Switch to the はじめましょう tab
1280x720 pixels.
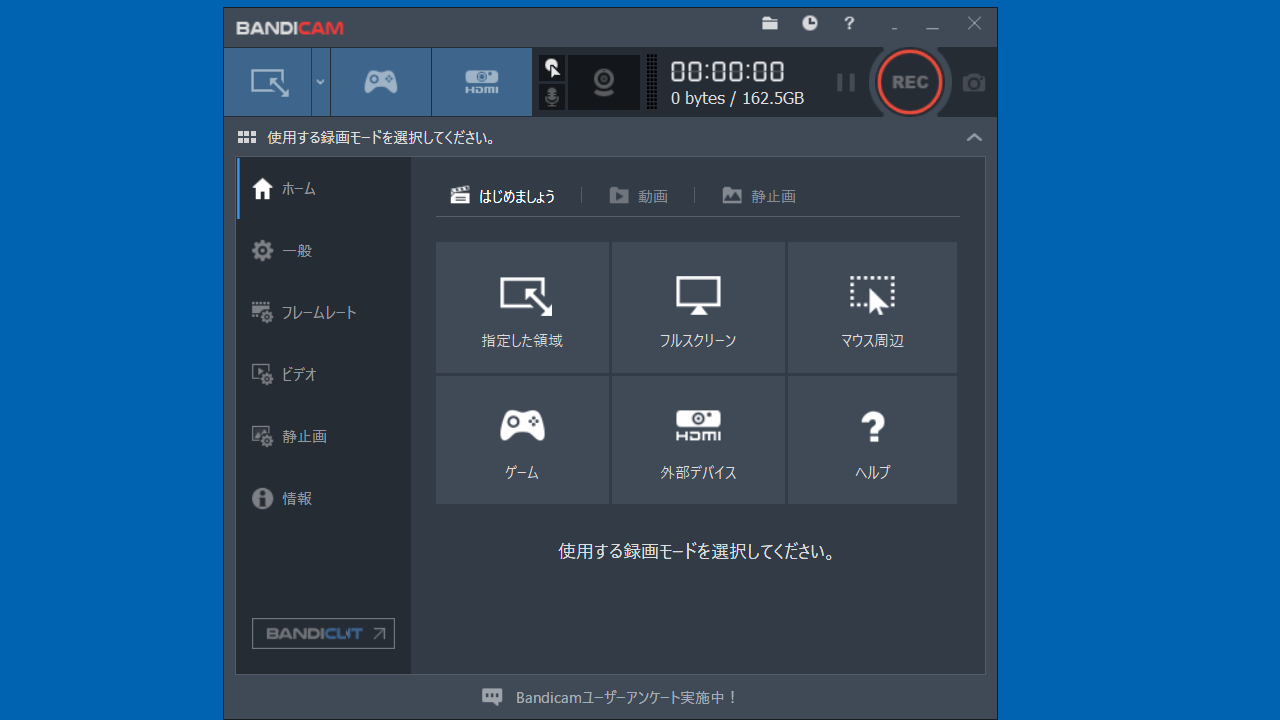coord(503,196)
